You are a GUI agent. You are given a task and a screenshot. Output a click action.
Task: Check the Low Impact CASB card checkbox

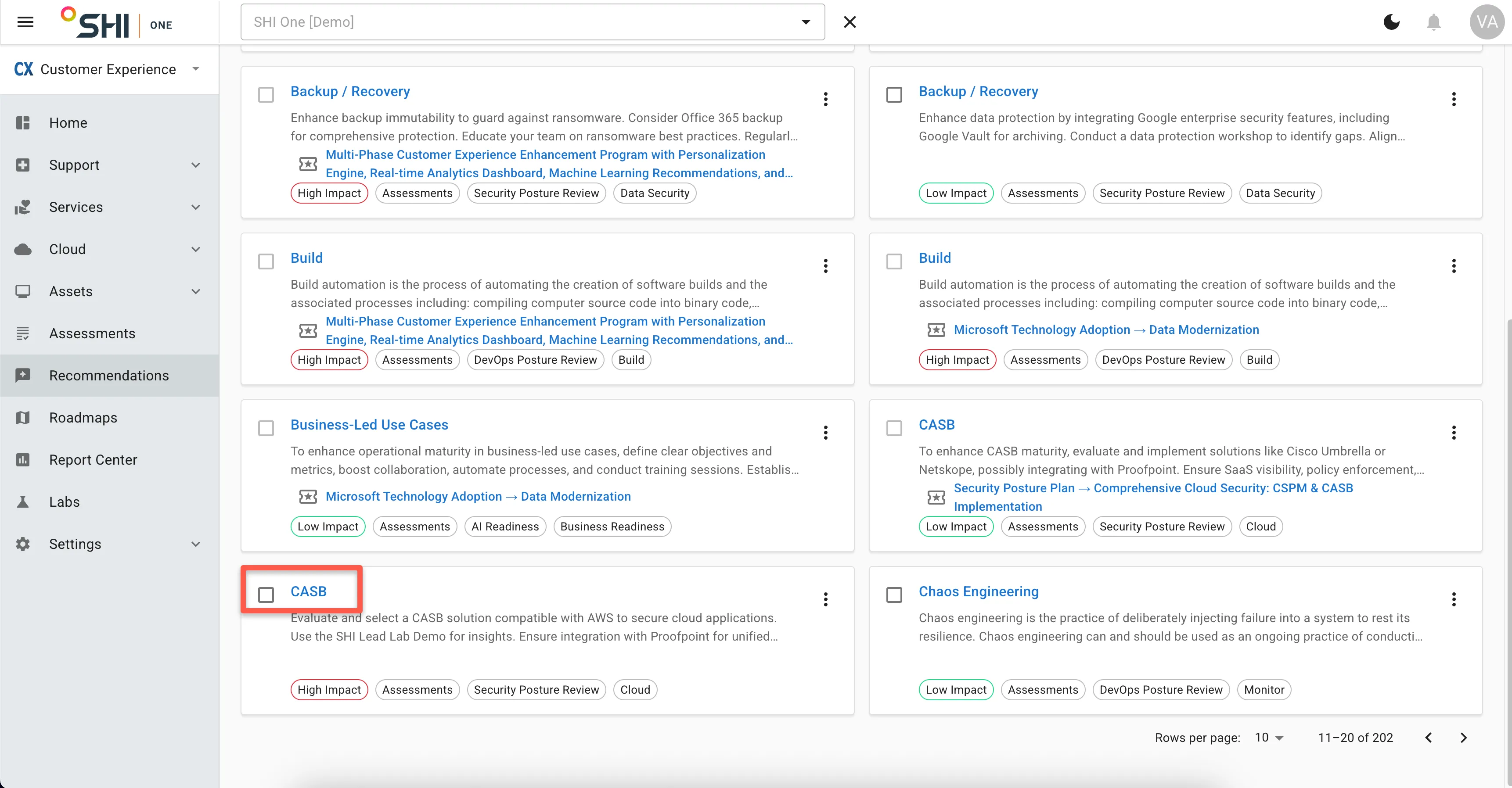click(894, 428)
